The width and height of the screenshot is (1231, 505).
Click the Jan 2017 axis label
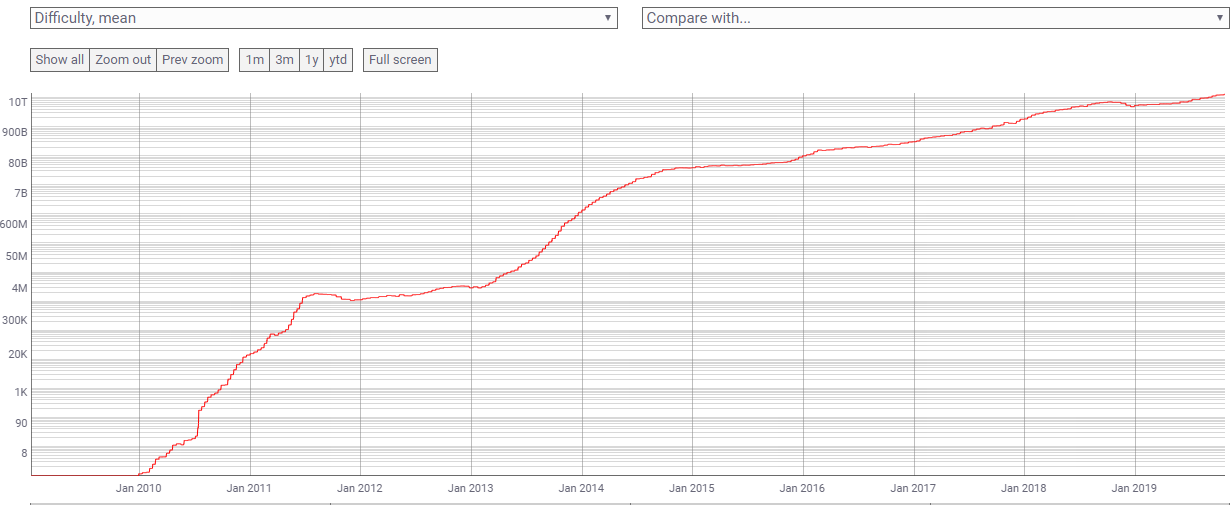pyautogui.click(x=913, y=488)
